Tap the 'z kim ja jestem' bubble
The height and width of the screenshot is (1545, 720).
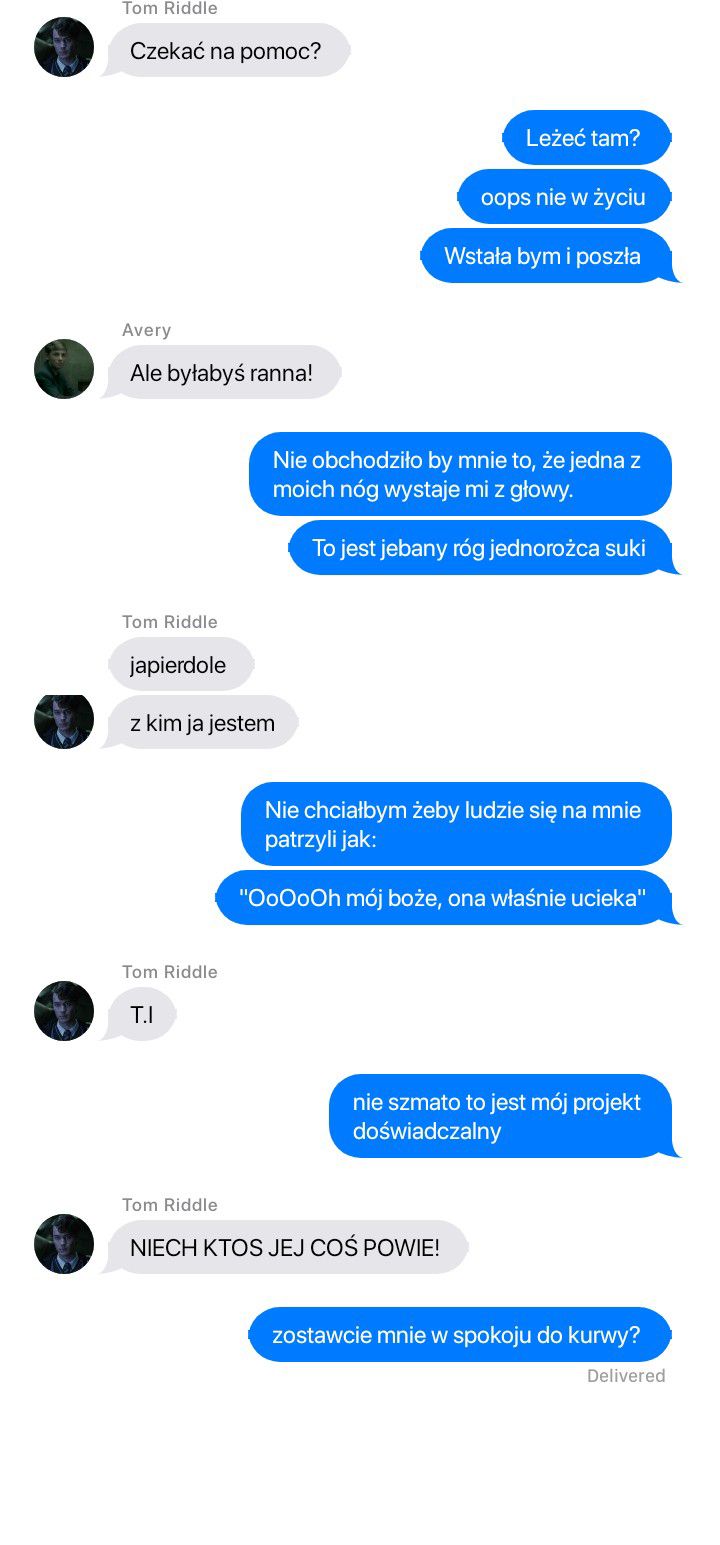pyautogui.click(x=201, y=723)
